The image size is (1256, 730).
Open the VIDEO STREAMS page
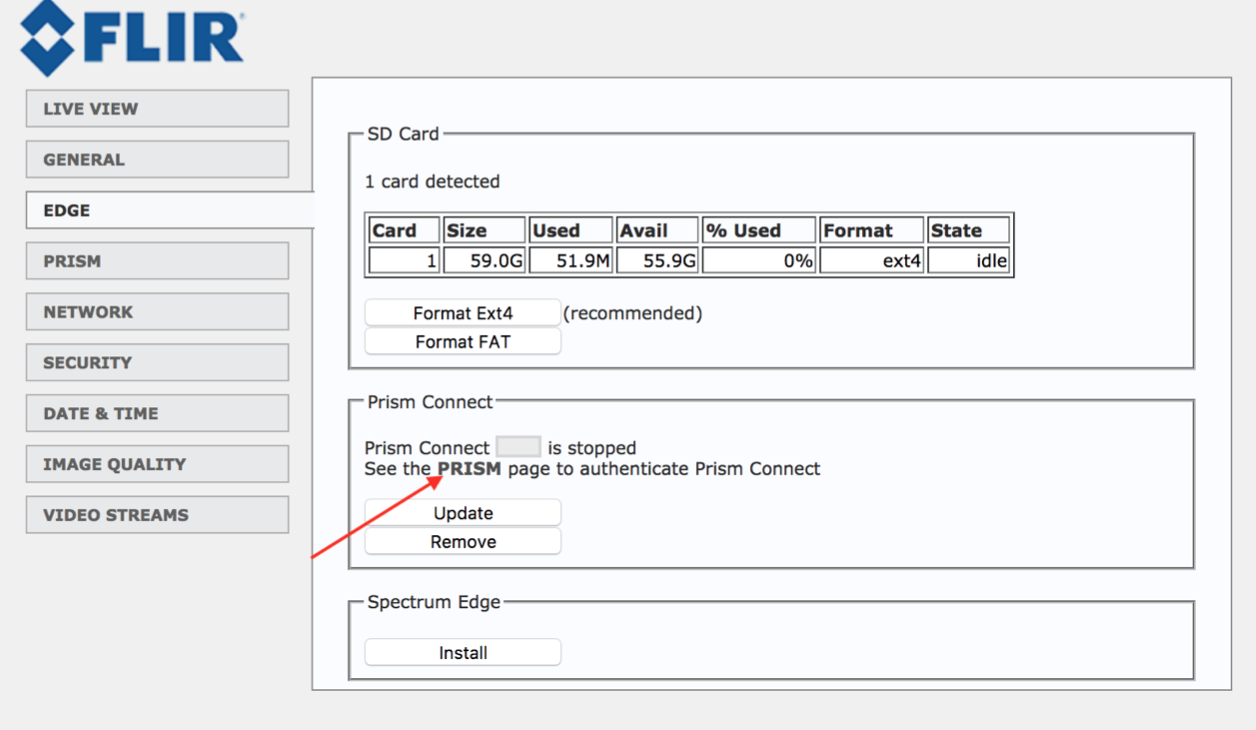[157, 515]
